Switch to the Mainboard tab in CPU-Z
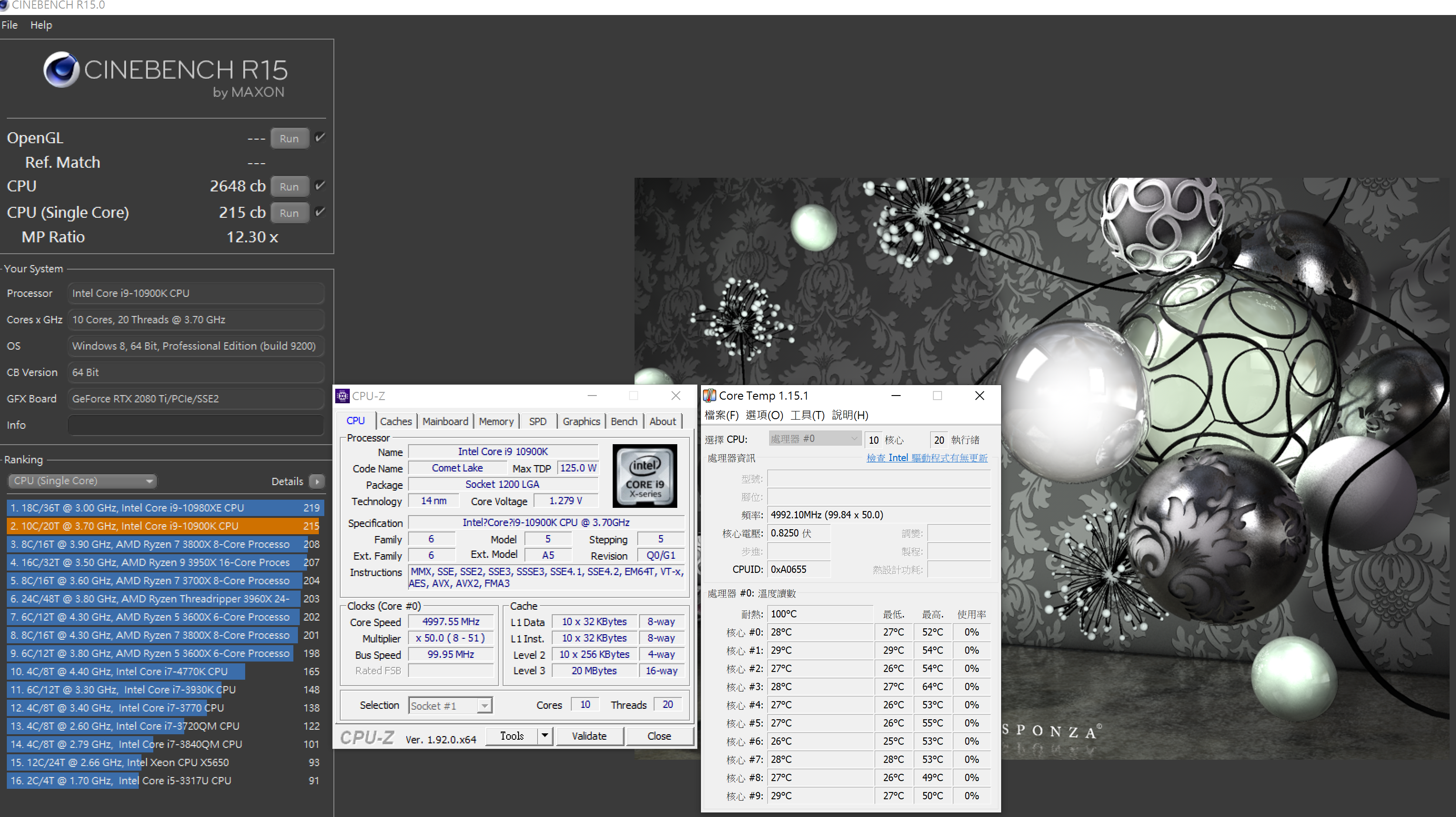Viewport: 1456px width, 817px height. 445,421
